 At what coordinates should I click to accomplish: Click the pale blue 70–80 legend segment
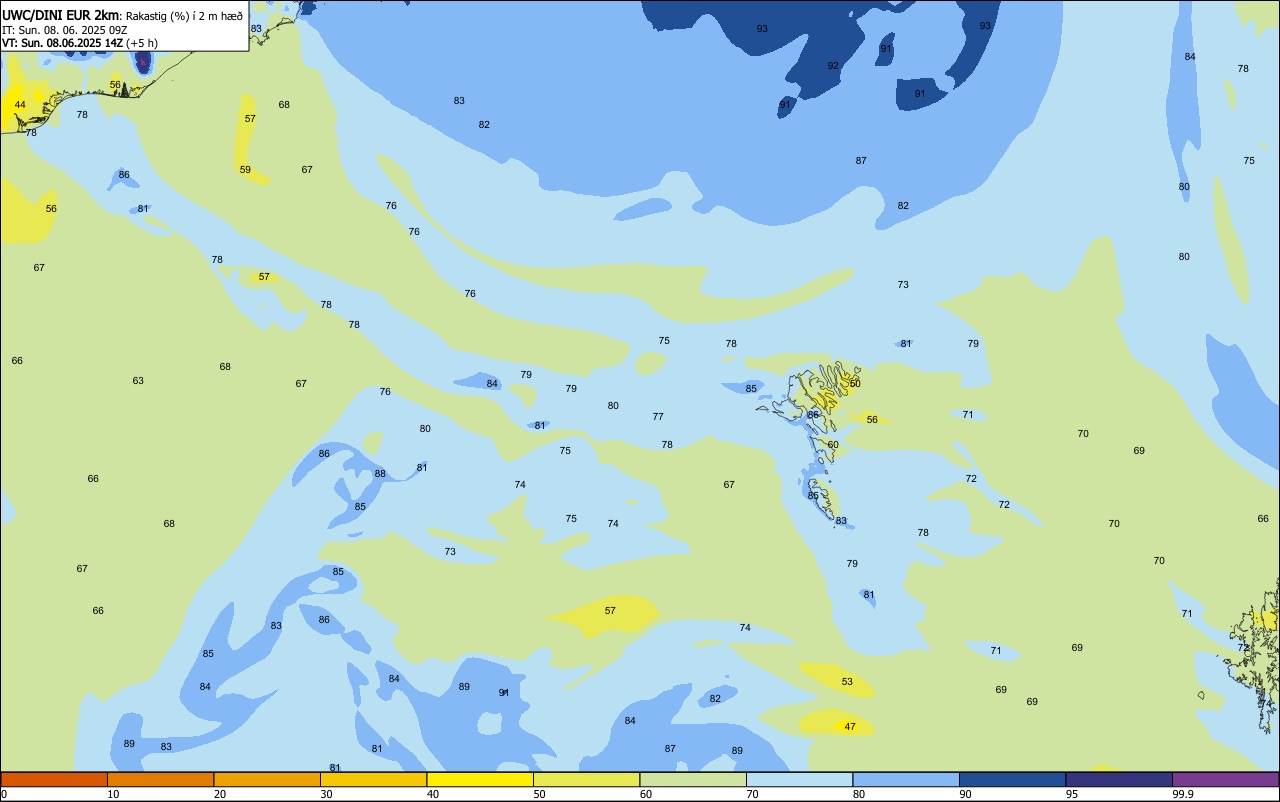pos(799,779)
